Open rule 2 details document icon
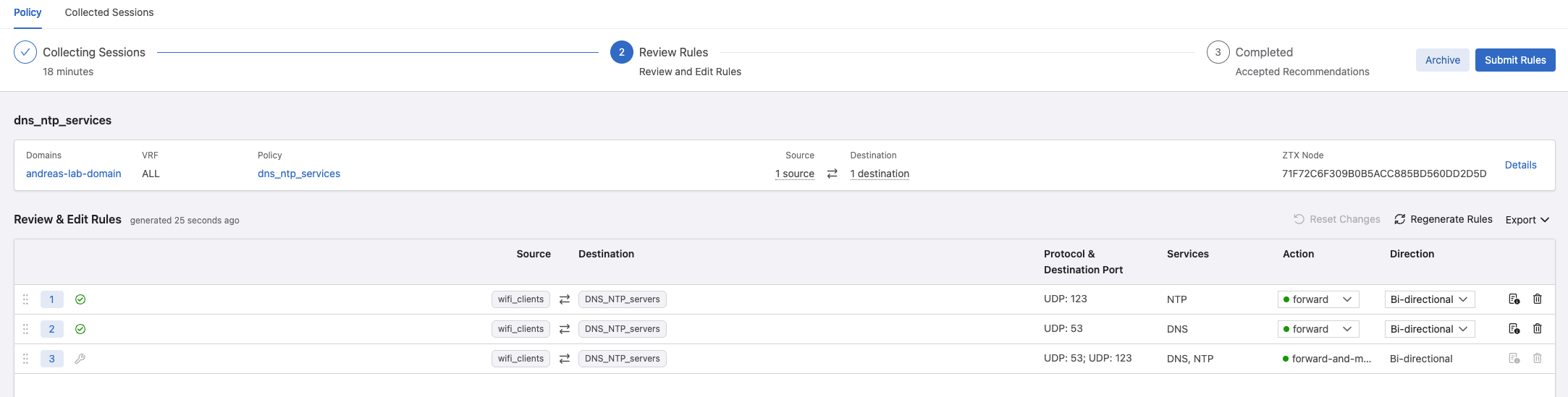 (x=1514, y=328)
